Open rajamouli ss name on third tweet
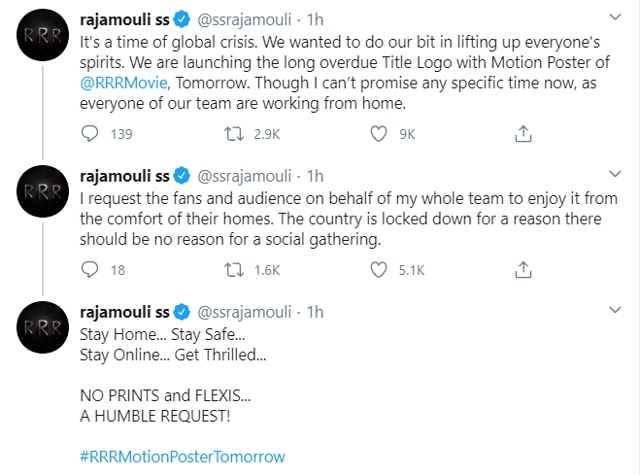The image size is (640, 475). 124,312
